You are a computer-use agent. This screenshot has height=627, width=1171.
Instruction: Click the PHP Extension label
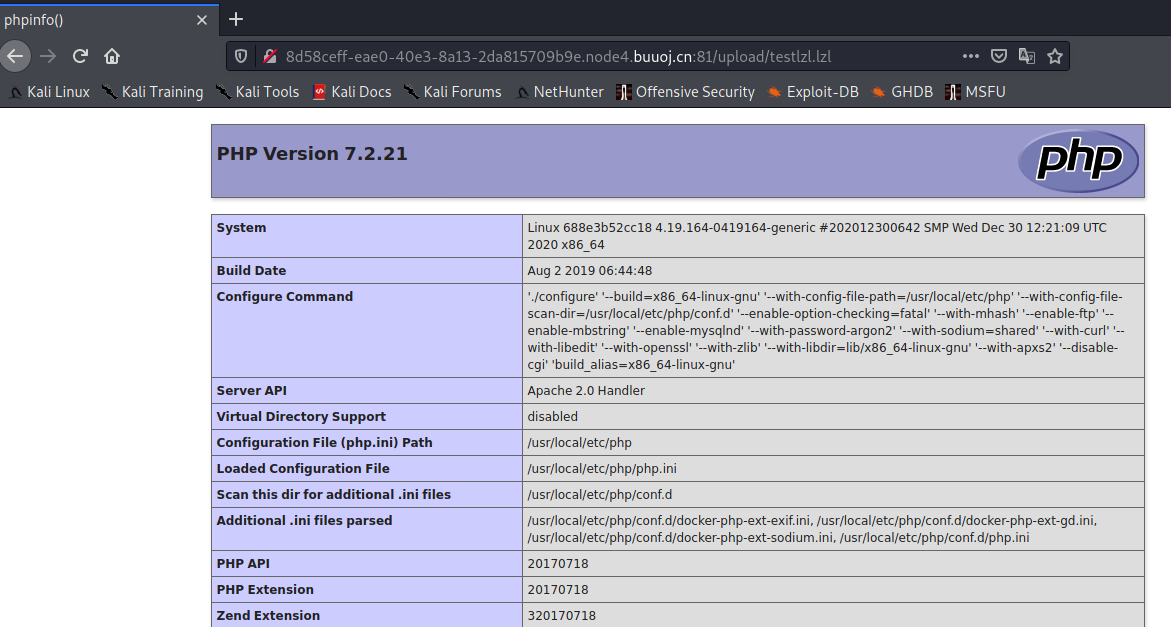coord(265,590)
